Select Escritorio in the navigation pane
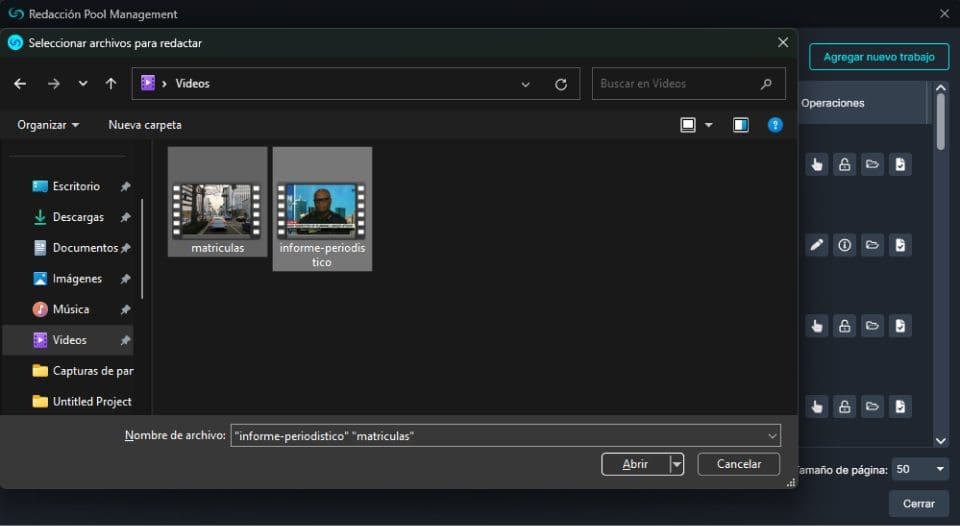 (x=76, y=186)
